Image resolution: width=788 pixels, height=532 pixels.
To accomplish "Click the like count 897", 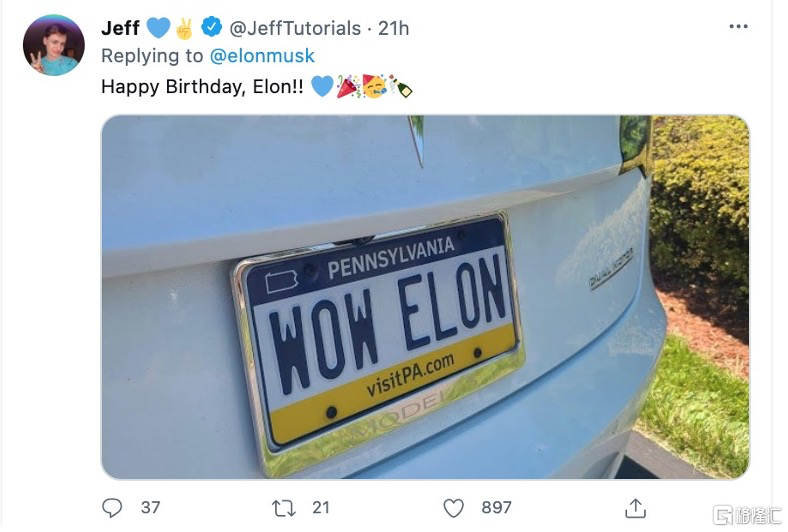I will click(x=496, y=507).
